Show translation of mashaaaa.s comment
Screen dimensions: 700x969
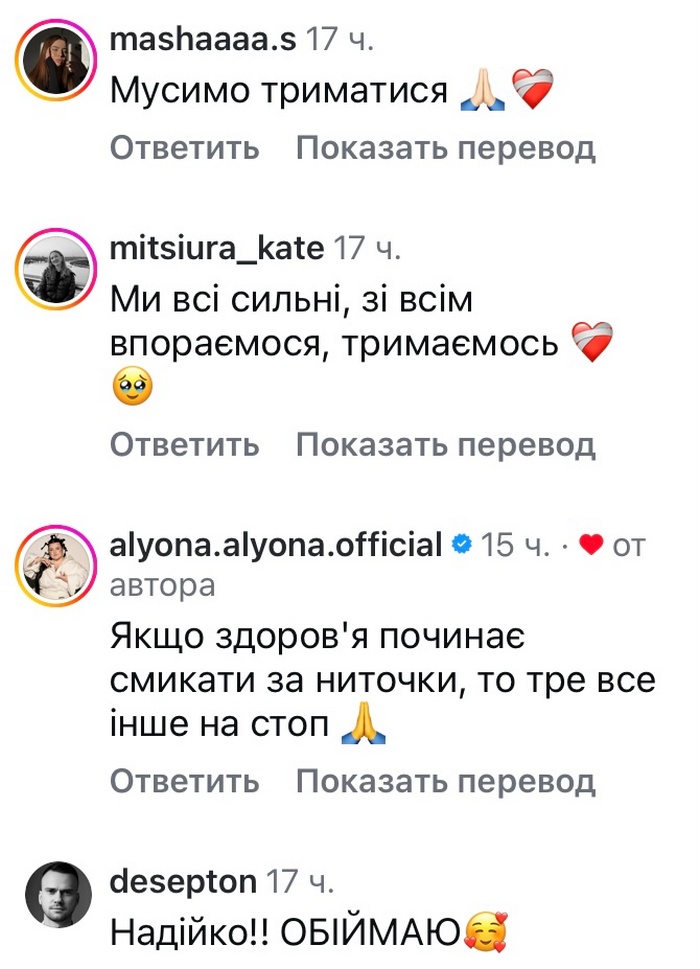446,148
